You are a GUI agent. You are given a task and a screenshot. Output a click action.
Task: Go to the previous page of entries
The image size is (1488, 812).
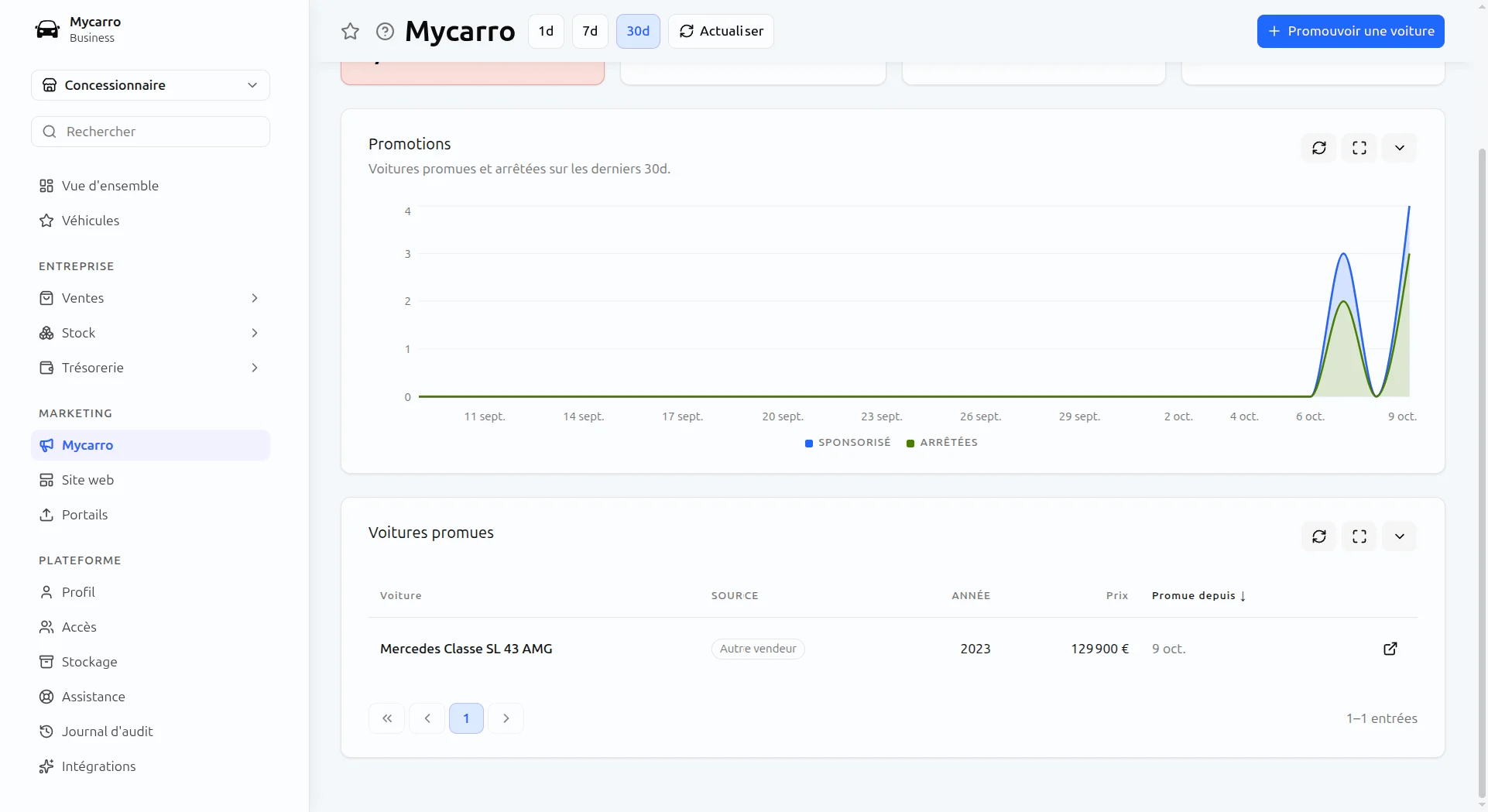point(427,718)
